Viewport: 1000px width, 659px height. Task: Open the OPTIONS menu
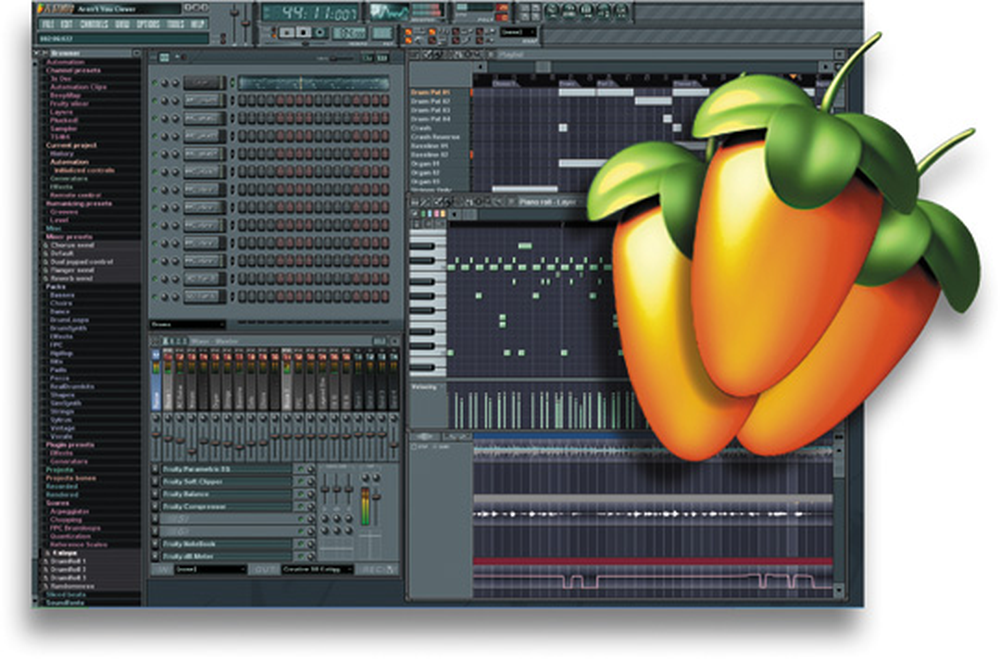[x=148, y=24]
